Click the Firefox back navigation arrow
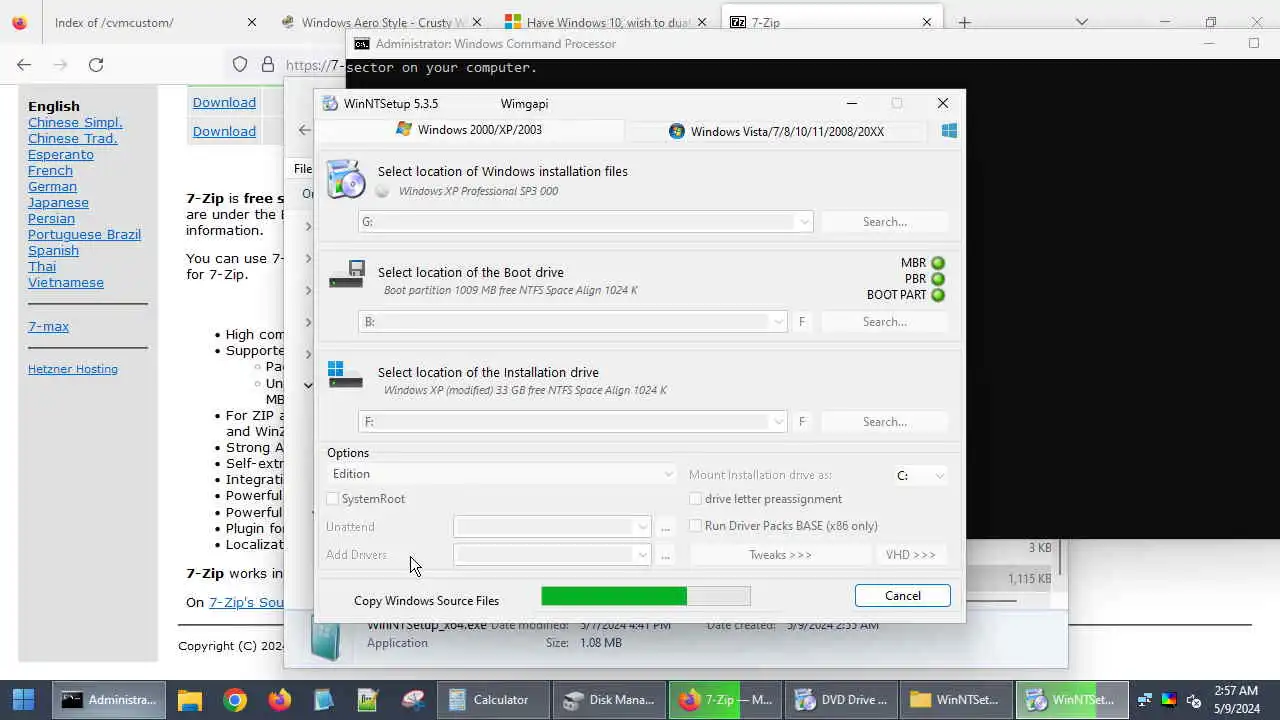This screenshot has width=1280, height=720. coord(24,64)
